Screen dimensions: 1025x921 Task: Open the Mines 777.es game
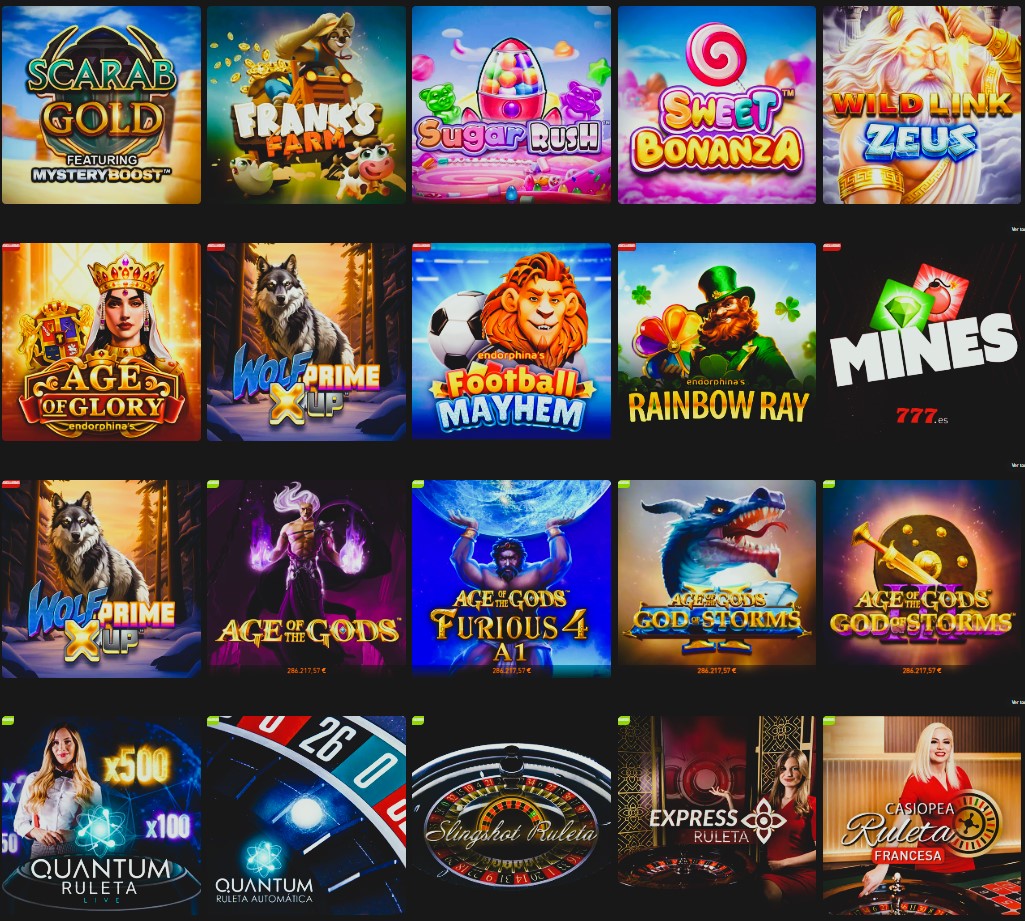tap(922, 342)
